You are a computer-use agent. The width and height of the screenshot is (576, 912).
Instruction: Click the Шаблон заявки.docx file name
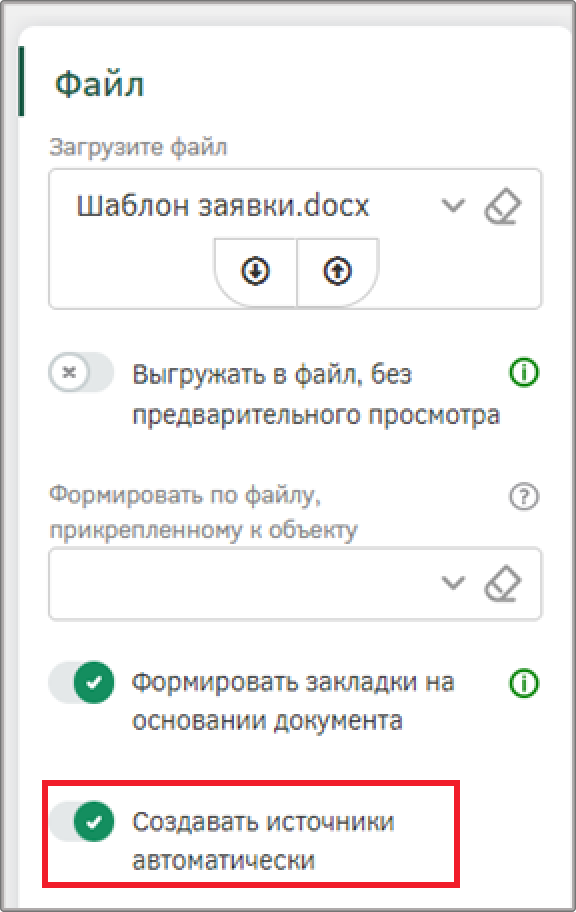coord(223,206)
